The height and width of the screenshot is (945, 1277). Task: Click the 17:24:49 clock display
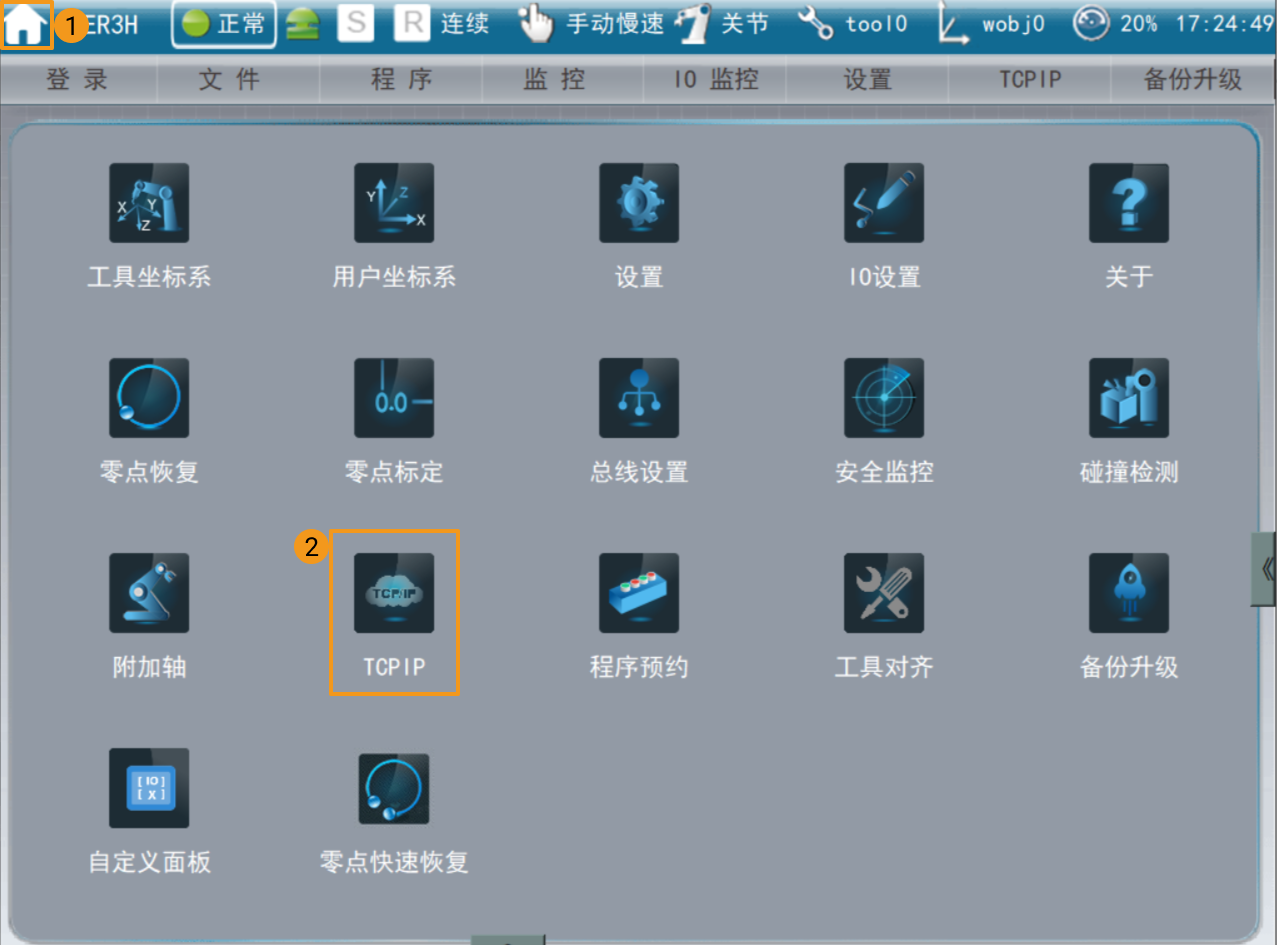[x=1225, y=24]
